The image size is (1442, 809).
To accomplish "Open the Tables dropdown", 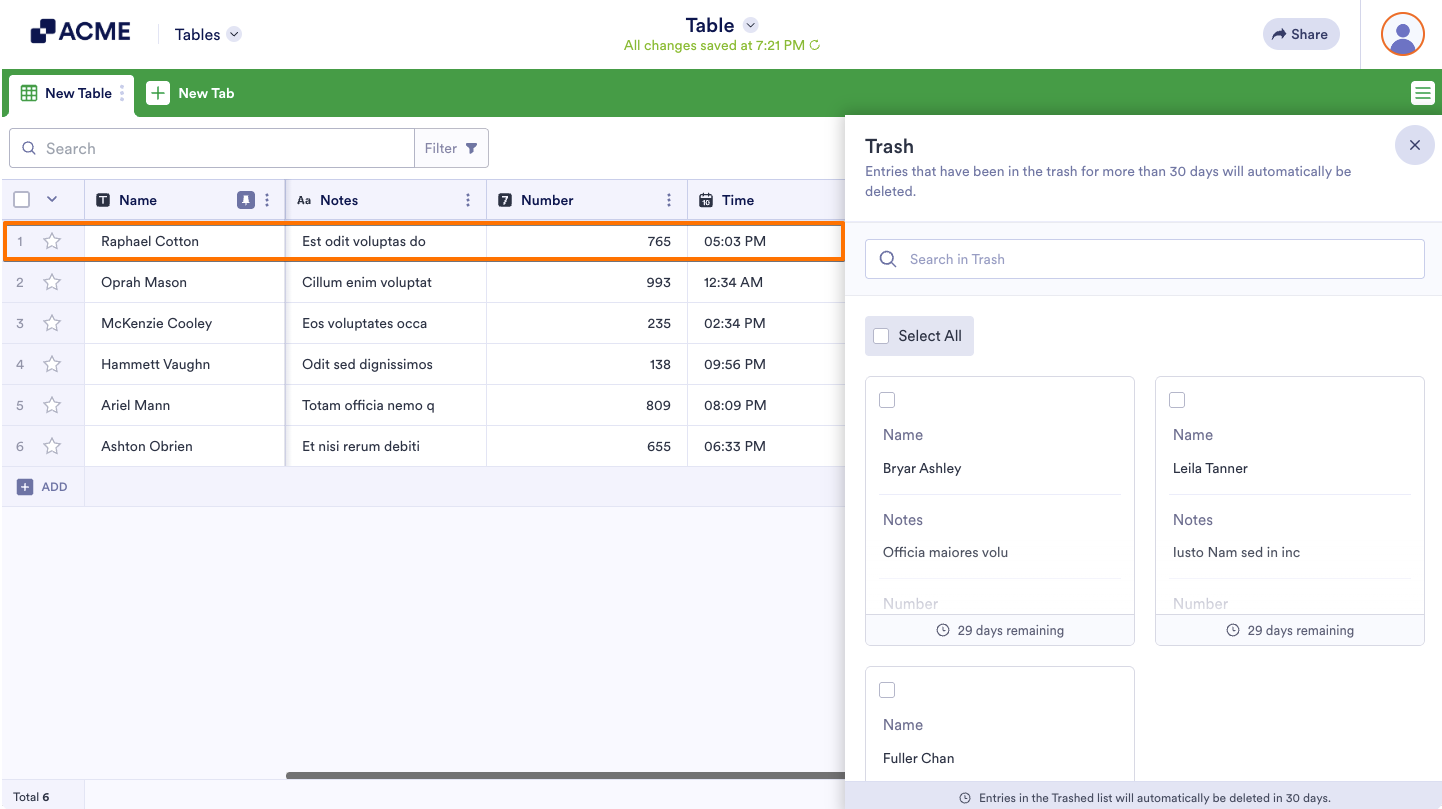I will 208,34.
